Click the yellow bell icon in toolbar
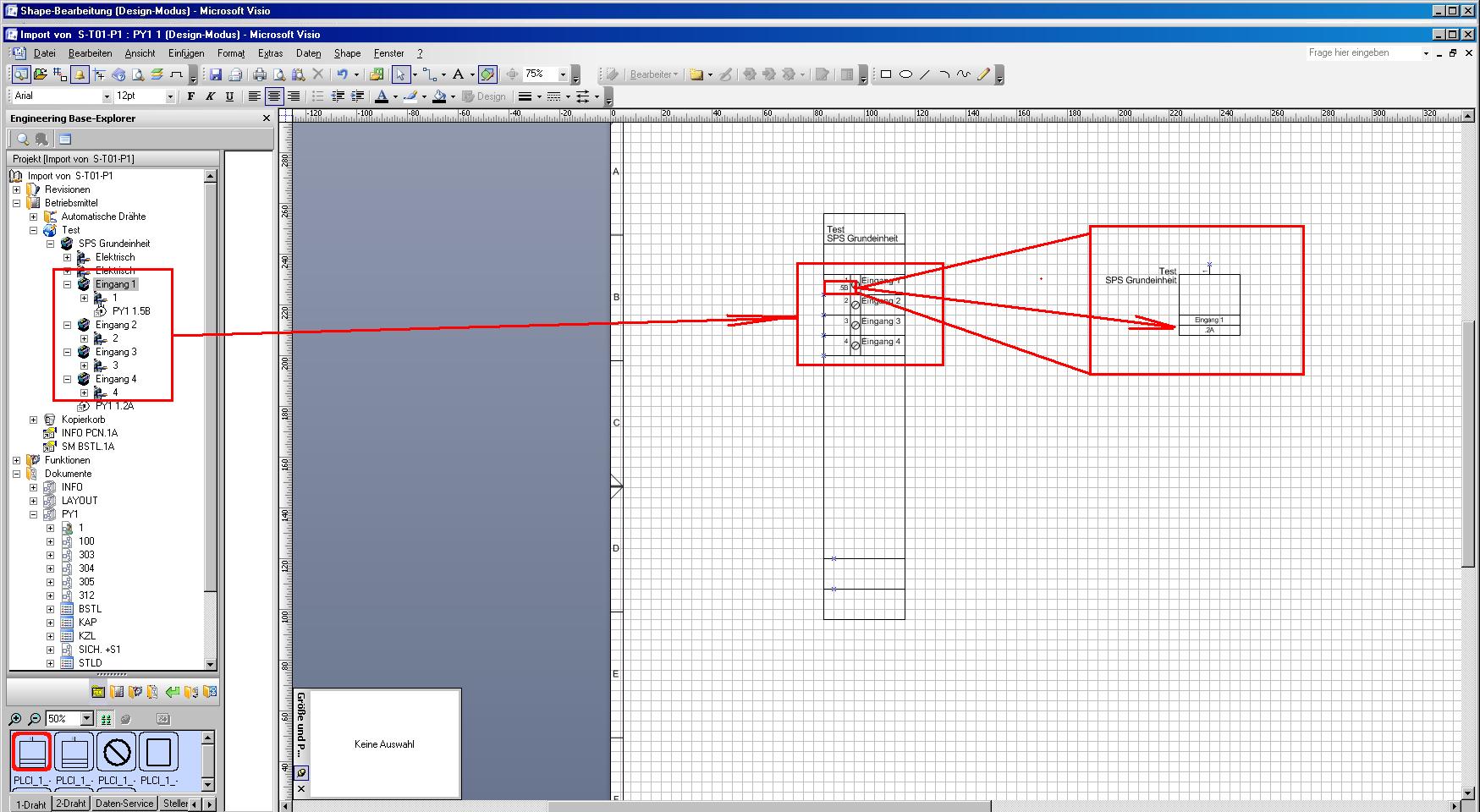The image size is (1480, 812). [80, 74]
